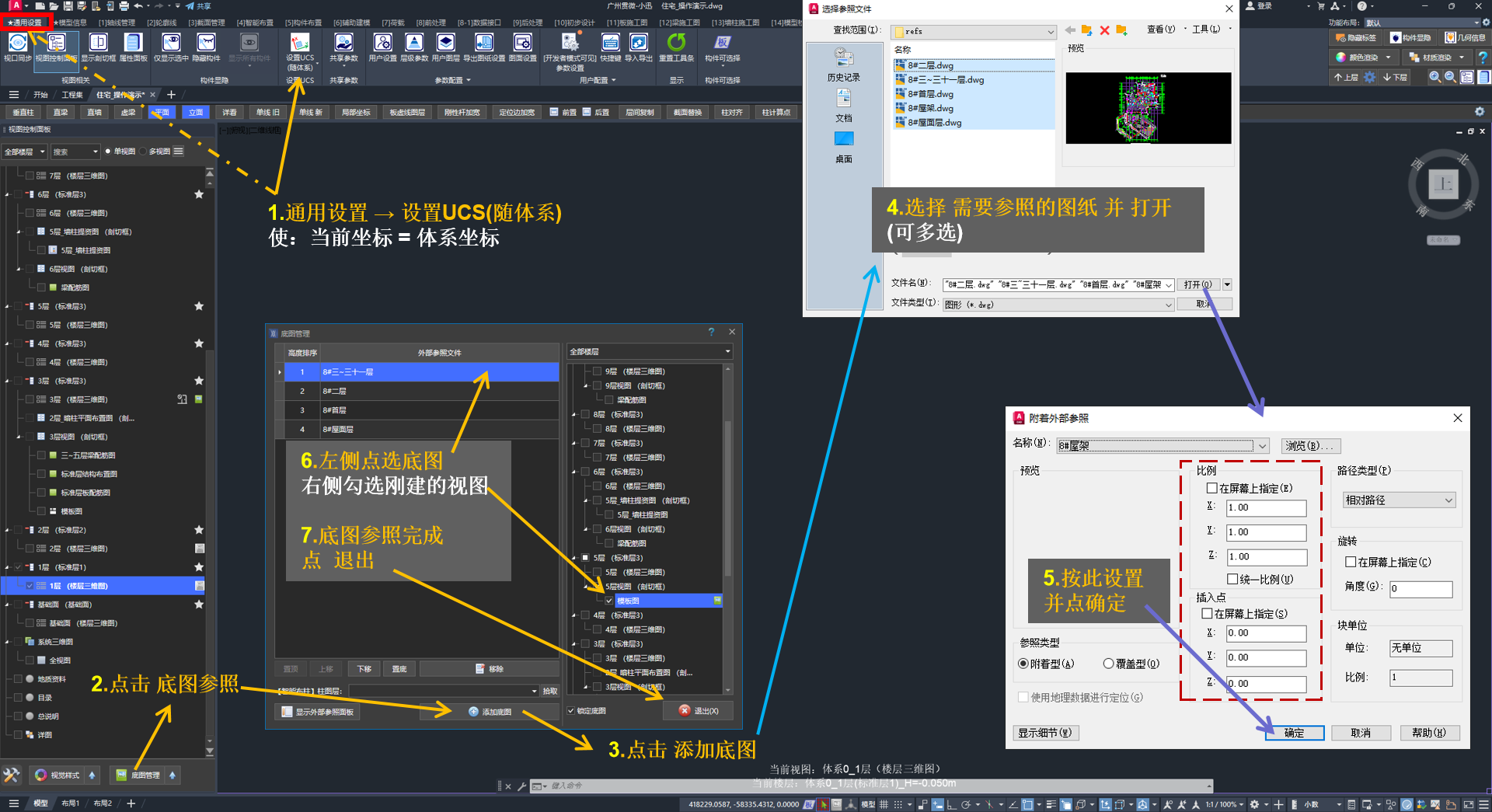This screenshot has width=1492, height=812.
Task: Open the 用户设置 user settings icon
Action: click(x=382, y=47)
